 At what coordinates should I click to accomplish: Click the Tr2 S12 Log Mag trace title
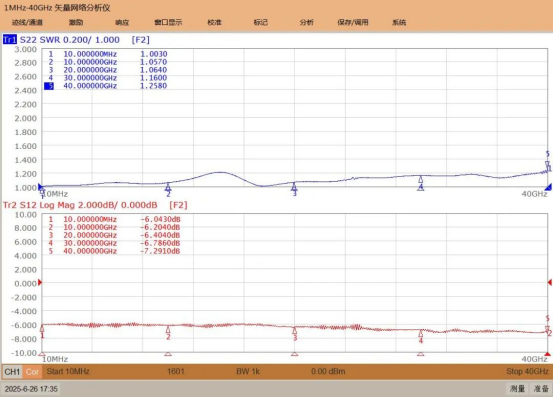click(x=80, y=205)
